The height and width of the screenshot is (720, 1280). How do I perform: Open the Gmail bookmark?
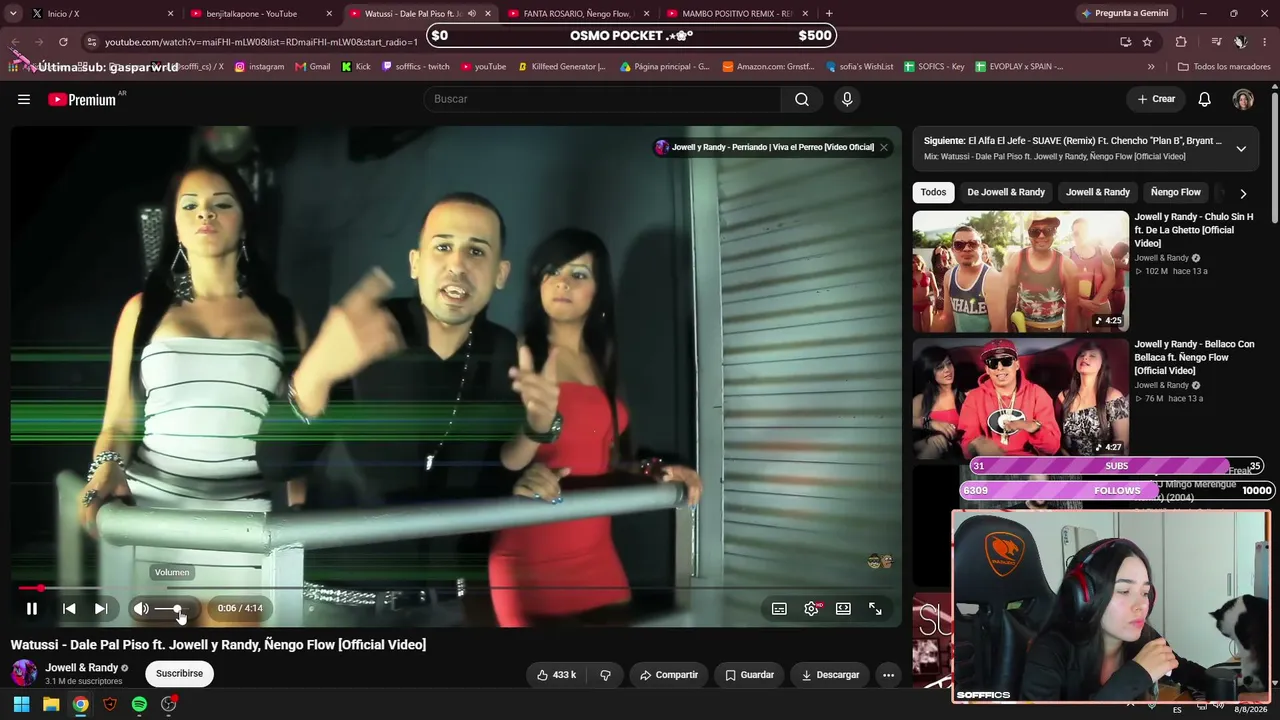[313, 67]
